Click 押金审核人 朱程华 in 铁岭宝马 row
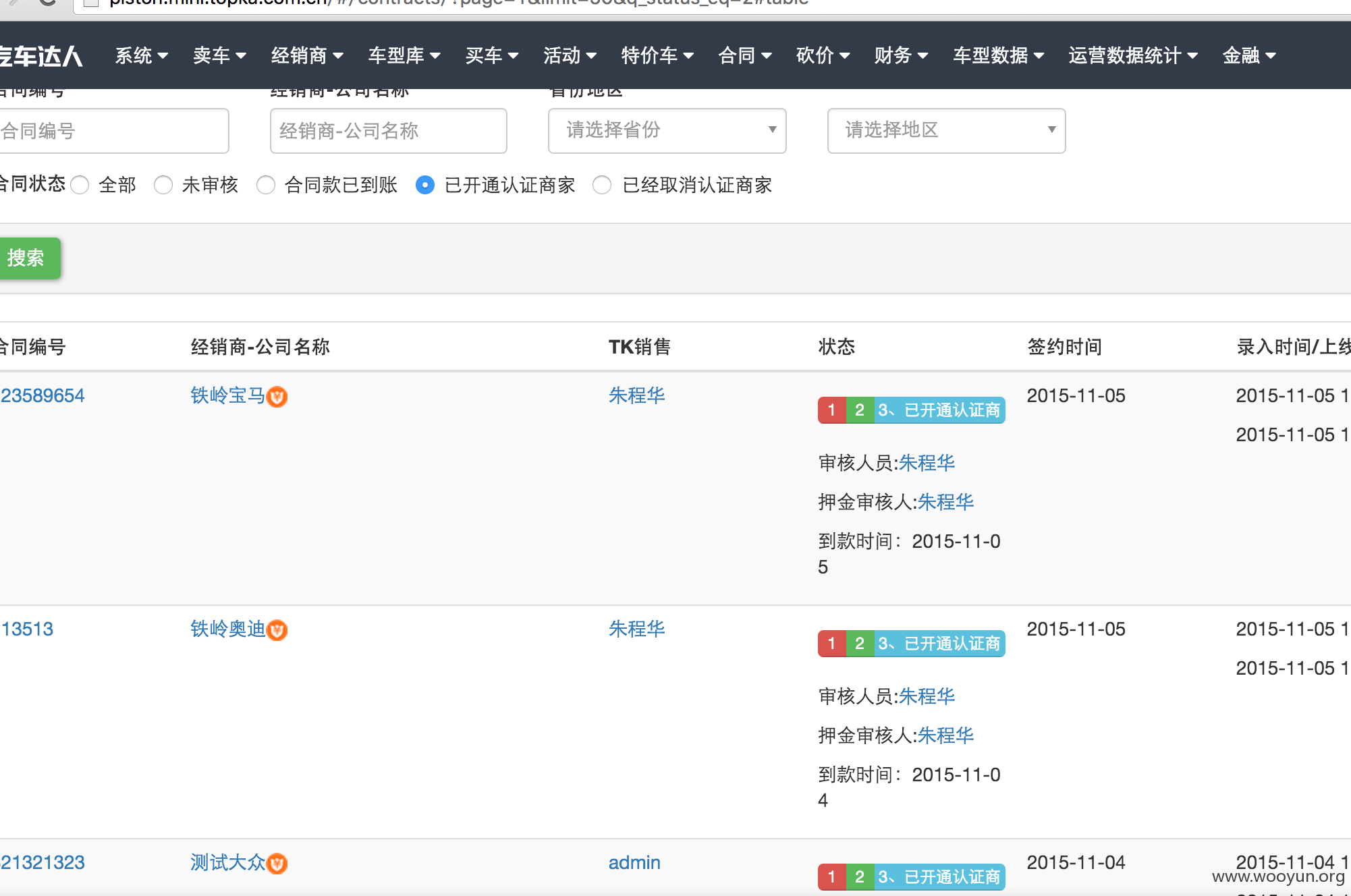The width and height of the screenshot is (1351, 896). pyautogui.click(x=945, y=502)
